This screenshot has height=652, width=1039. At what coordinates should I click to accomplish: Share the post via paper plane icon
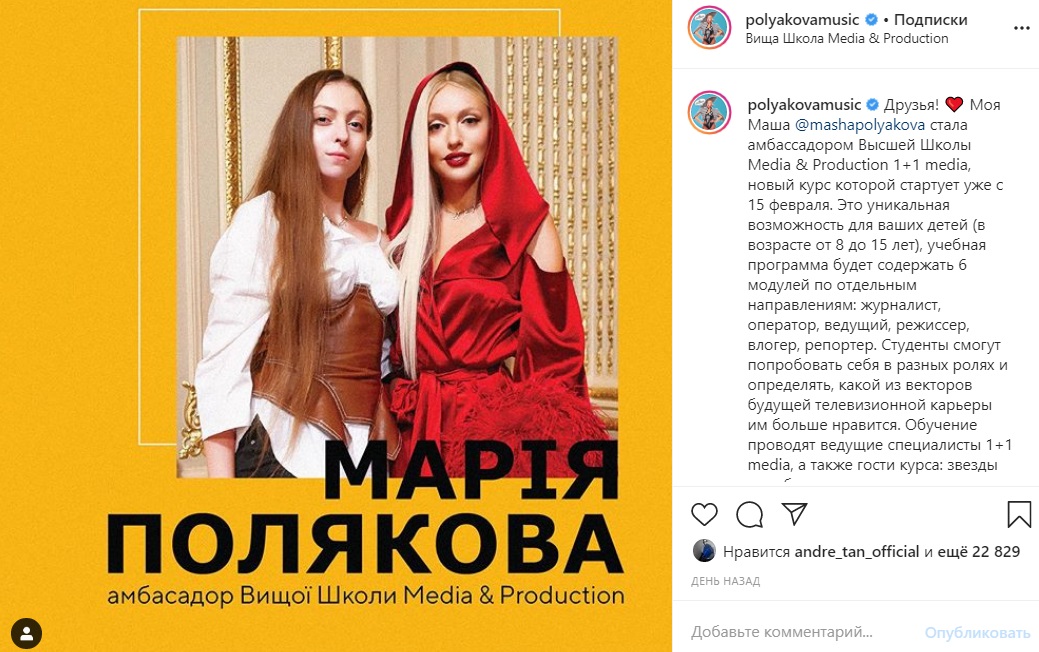coord(794,514)
